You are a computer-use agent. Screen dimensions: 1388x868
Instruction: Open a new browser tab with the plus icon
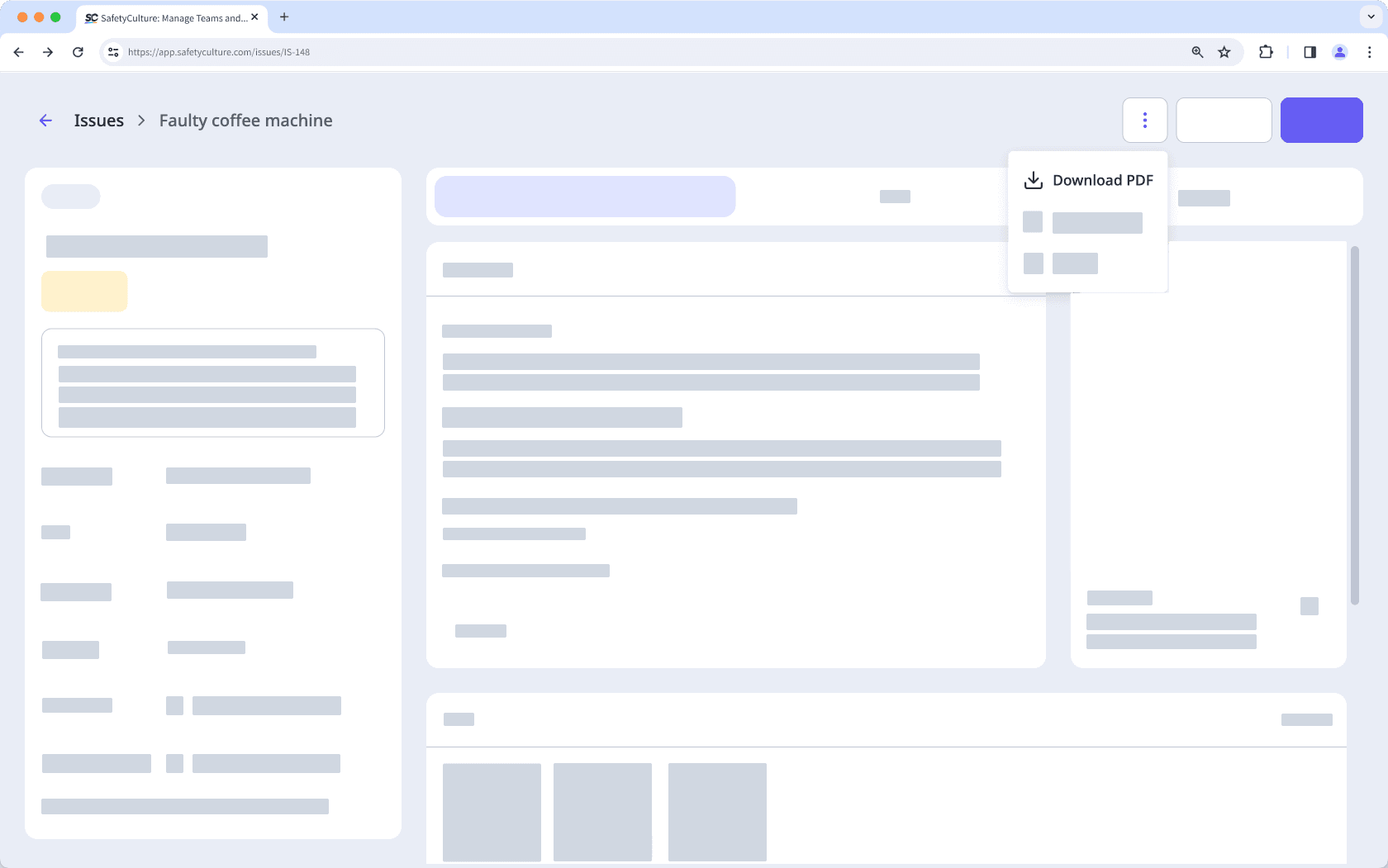(x=285, y=17)
